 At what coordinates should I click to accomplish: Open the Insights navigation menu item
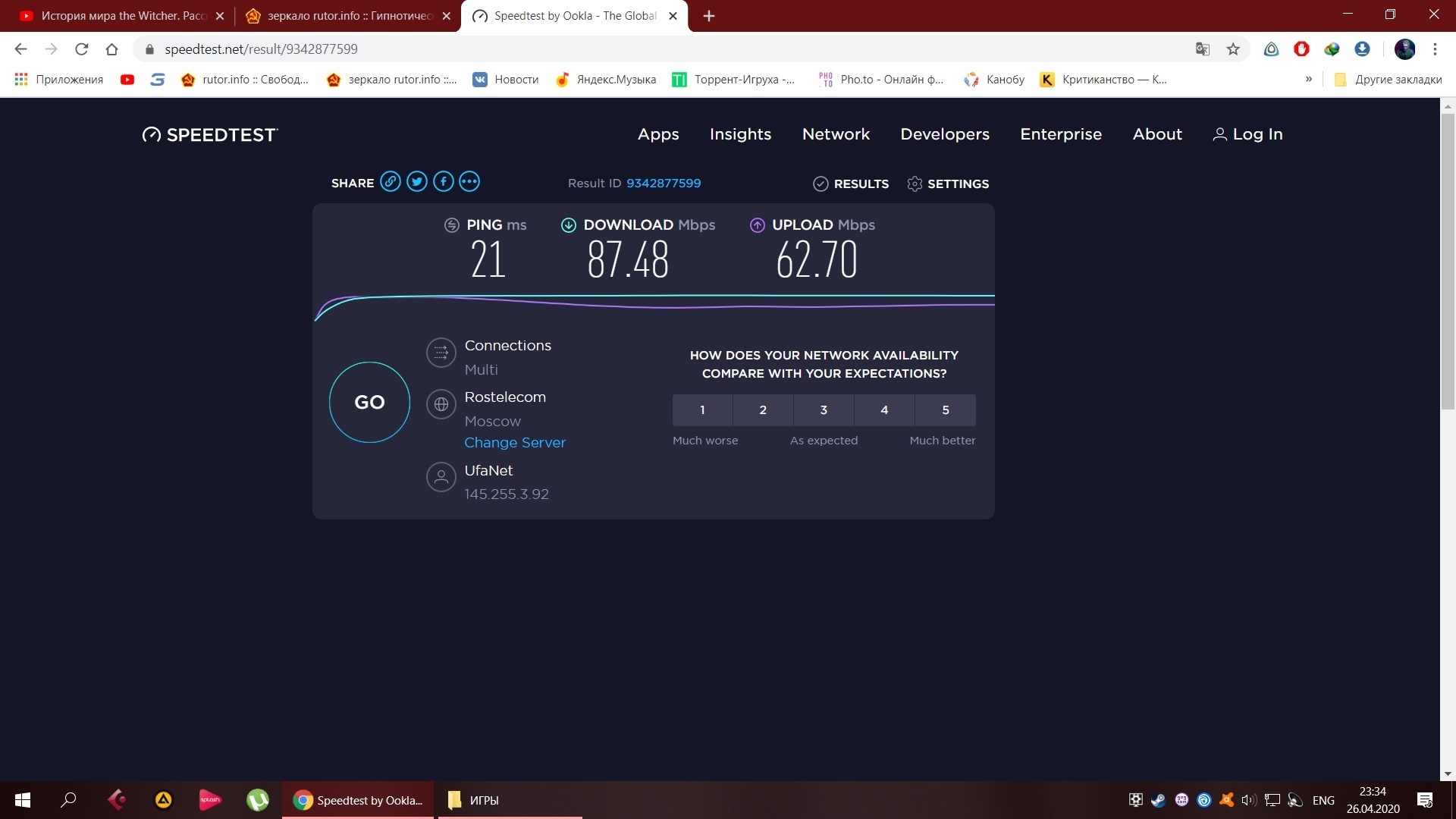[x=740, y=134]
